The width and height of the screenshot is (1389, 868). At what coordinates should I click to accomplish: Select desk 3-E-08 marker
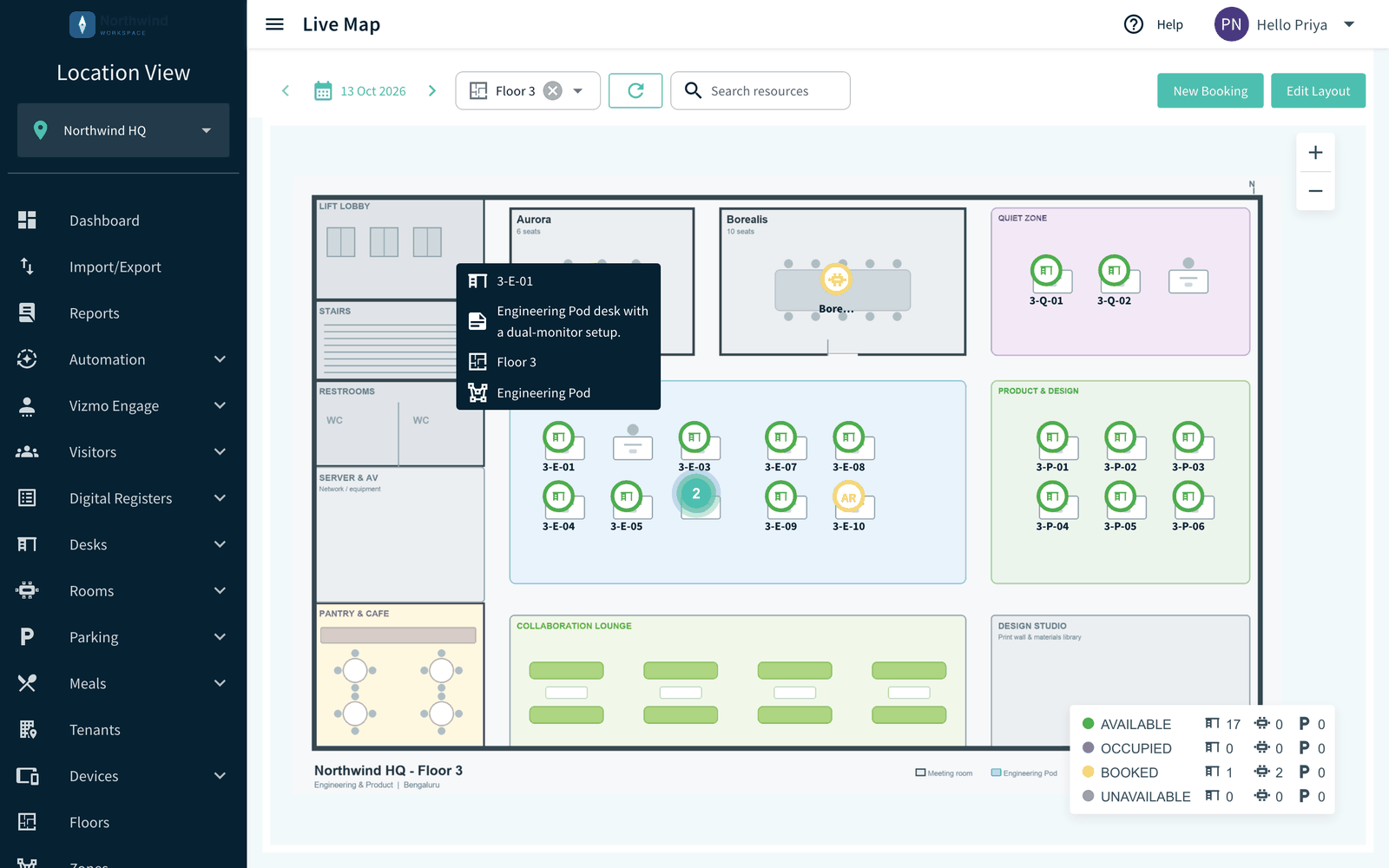[x=848, y=437]
